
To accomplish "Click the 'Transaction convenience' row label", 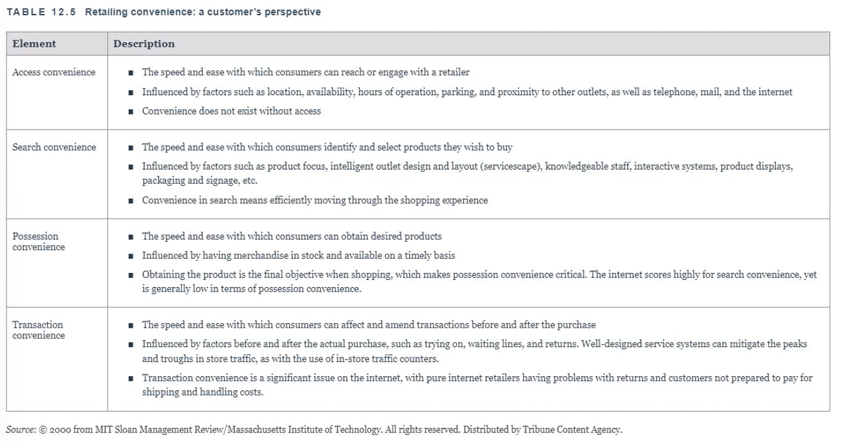I will click(x=40, y=330).
